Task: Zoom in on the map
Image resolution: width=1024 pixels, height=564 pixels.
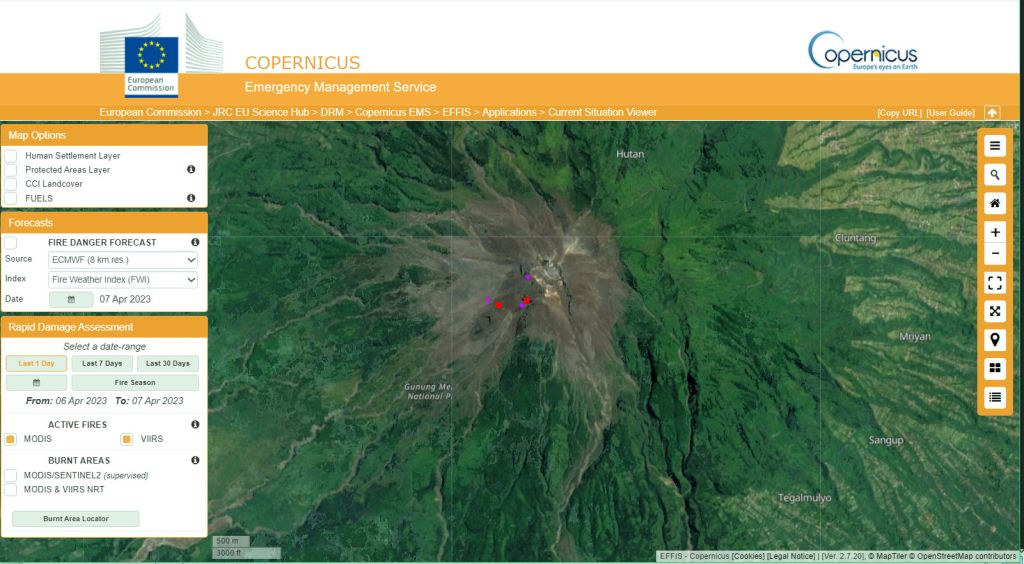Action: 994,232
